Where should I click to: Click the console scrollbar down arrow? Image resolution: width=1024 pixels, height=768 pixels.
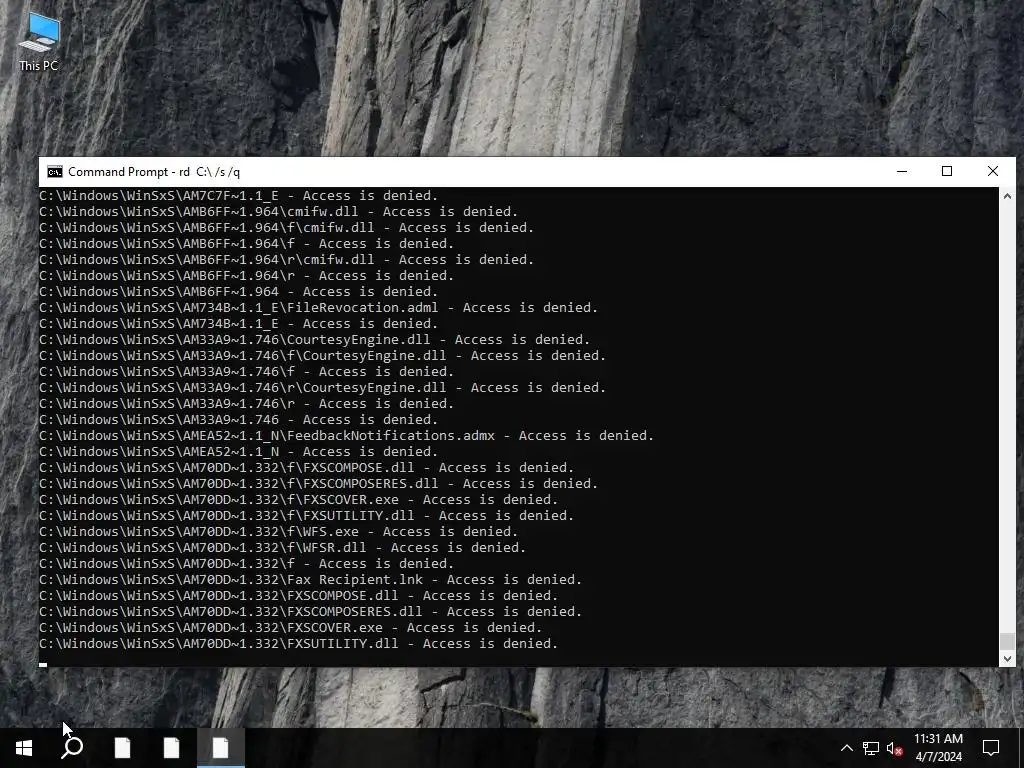[x=1007, y=659]
